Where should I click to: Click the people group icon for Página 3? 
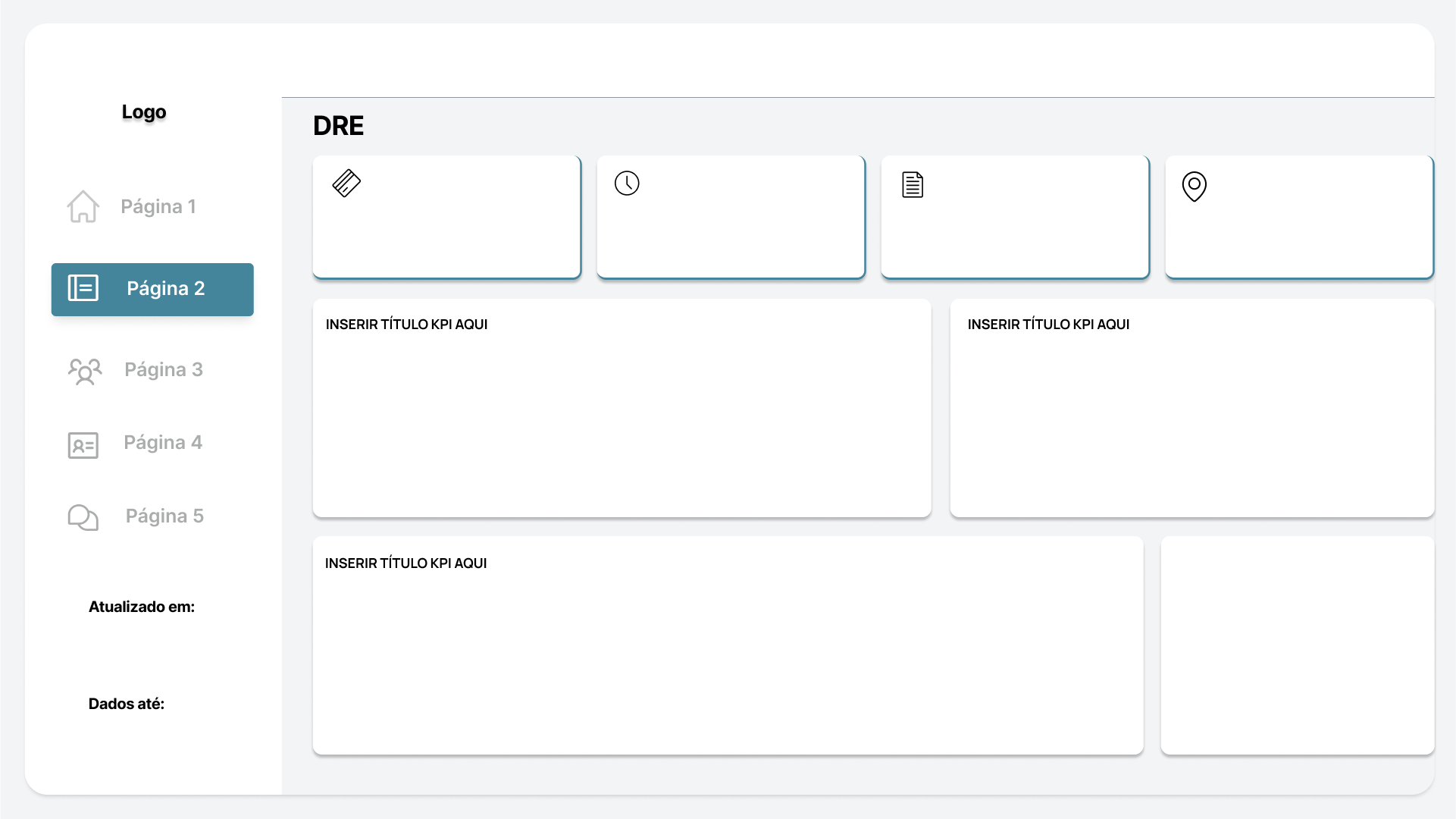[x=84, y=371]
